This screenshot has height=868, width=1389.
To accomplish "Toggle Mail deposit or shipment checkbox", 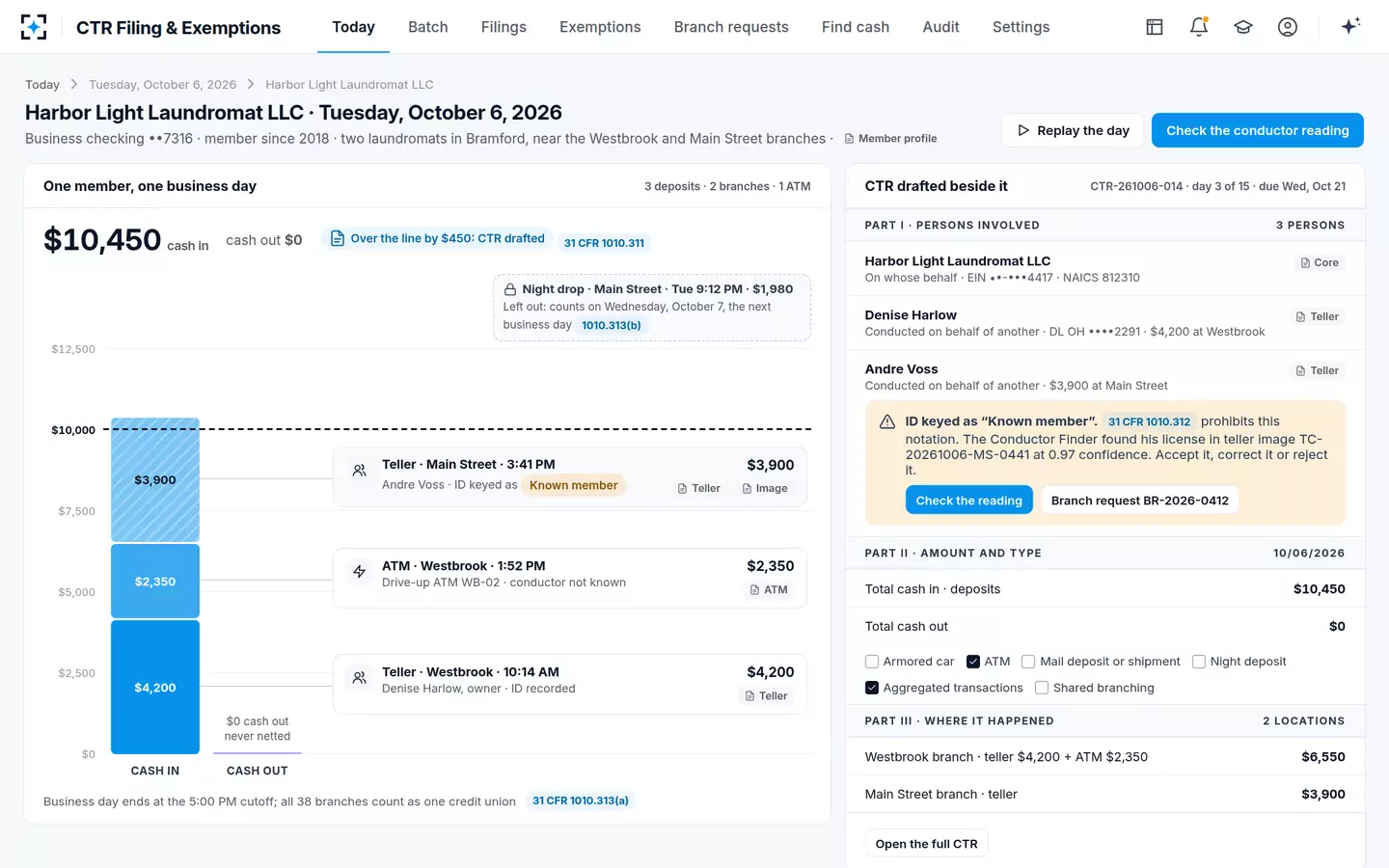I will (x=1028, y=662).
